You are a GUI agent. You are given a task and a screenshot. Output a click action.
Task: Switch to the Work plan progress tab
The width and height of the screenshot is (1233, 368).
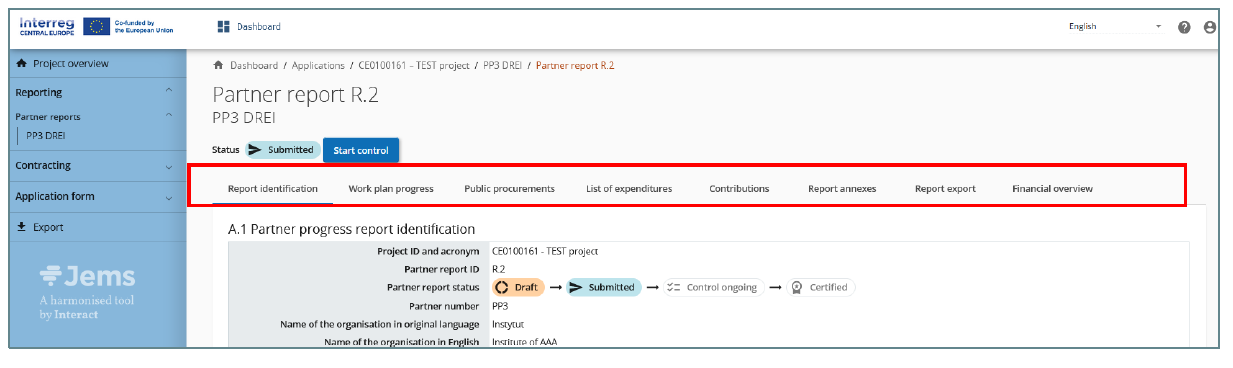[391, 188]
